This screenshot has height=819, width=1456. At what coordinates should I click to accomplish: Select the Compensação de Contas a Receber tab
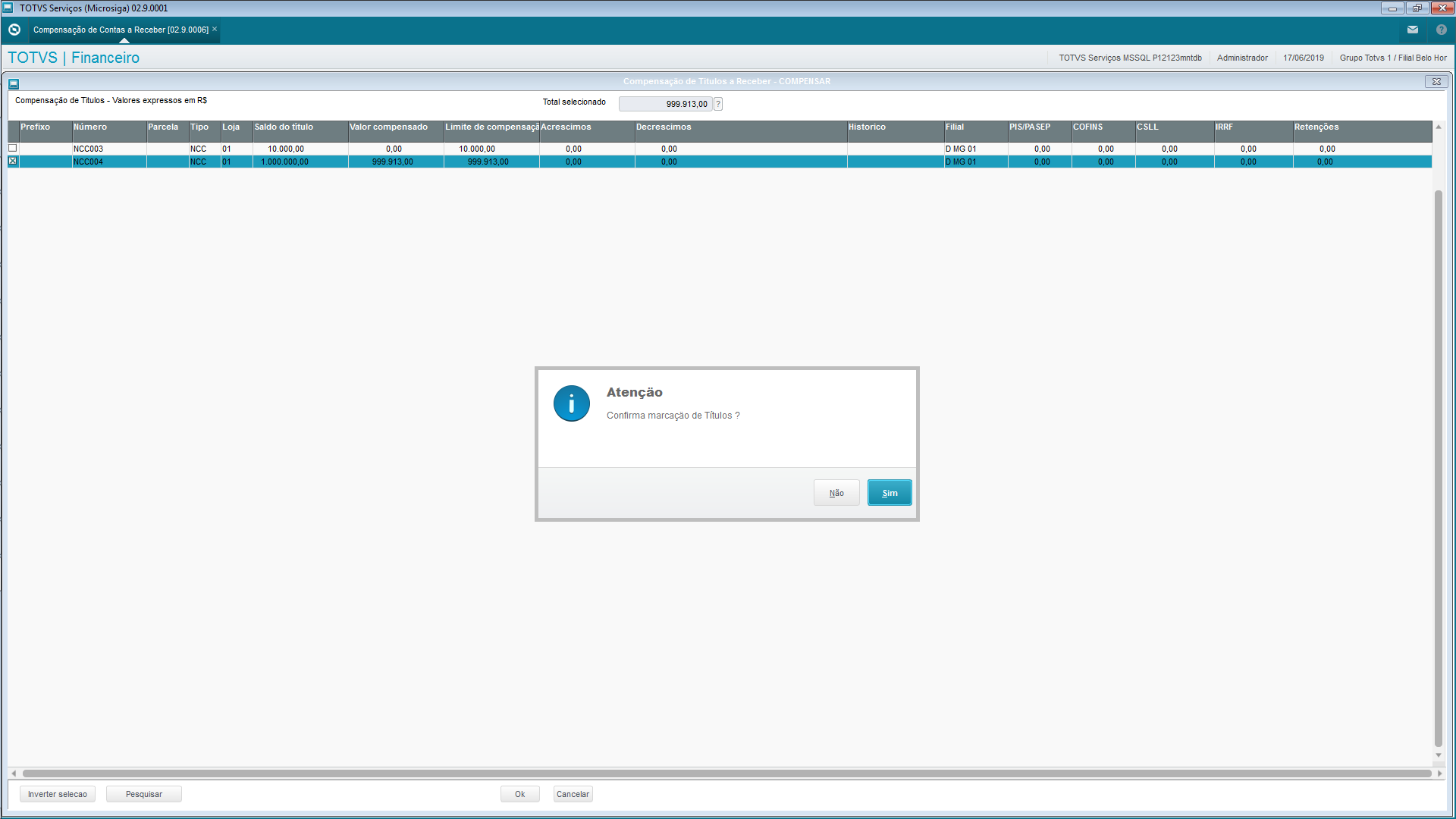click(x=121, y=30)
